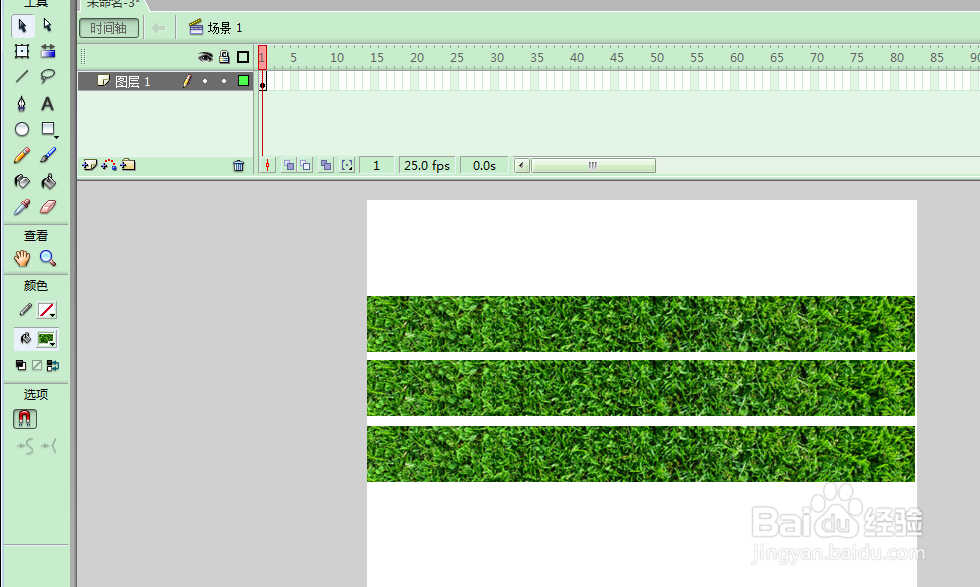Image resolution: width=980 pixels, height=587 pixels.
Task: Click the Center Frame button
Action: (268, 166)
